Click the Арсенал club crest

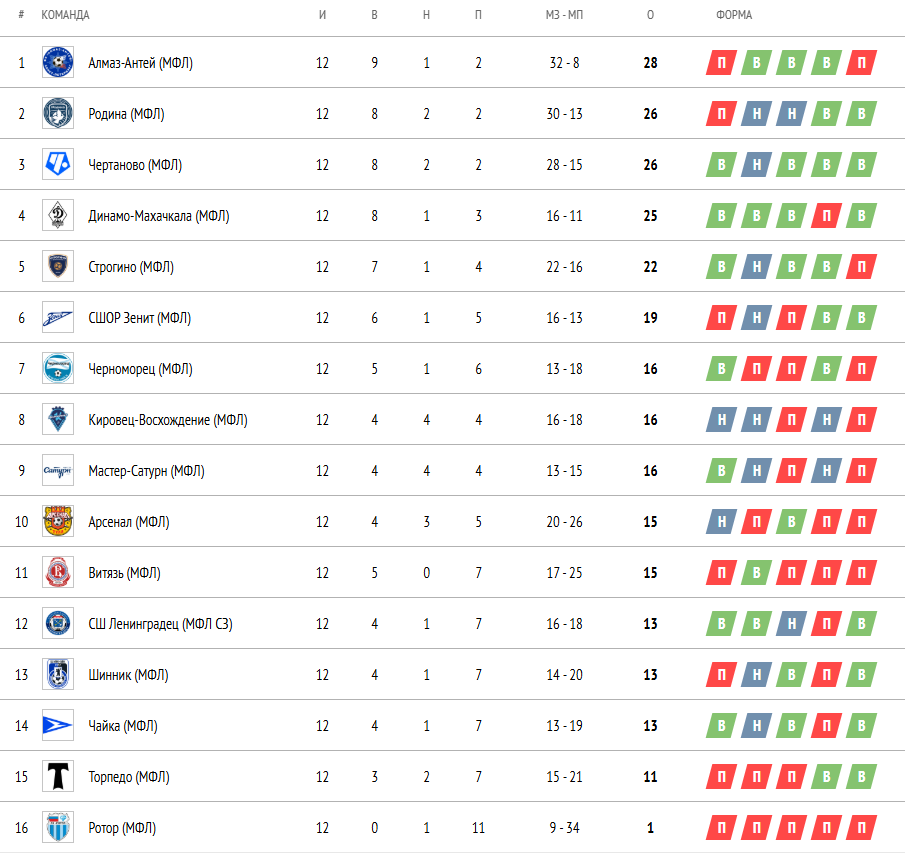(x=58, y=521)
